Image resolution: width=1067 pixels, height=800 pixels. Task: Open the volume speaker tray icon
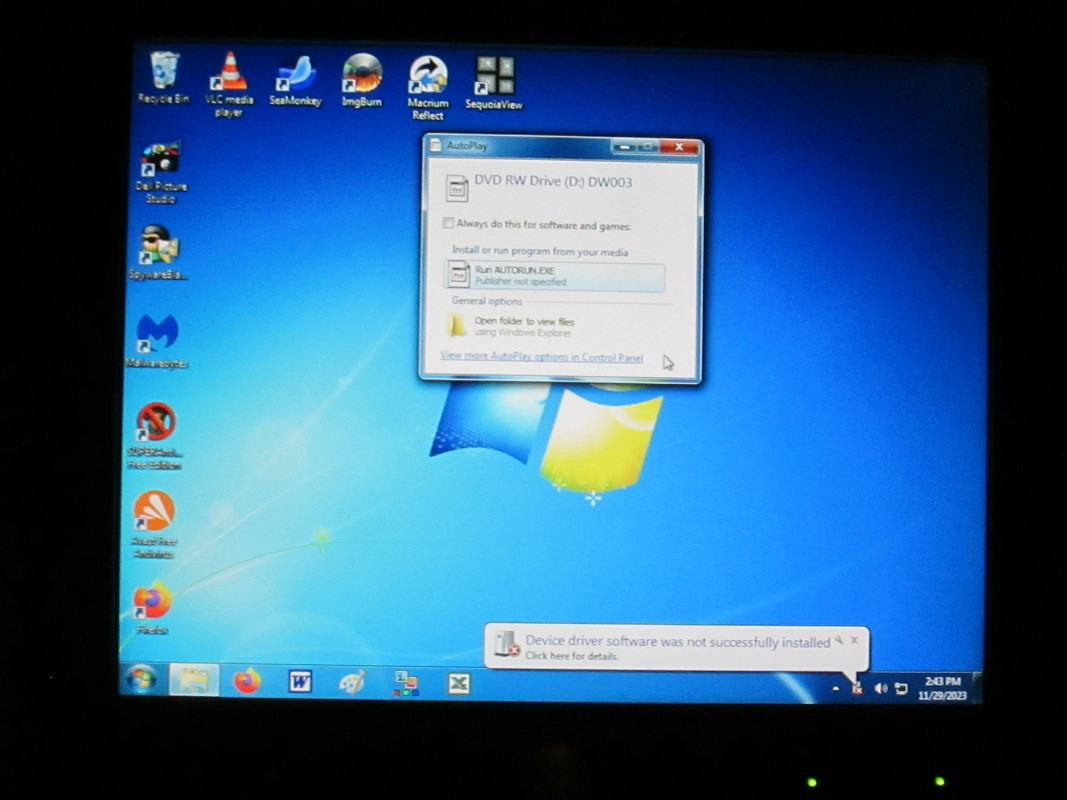click(881, 688)
